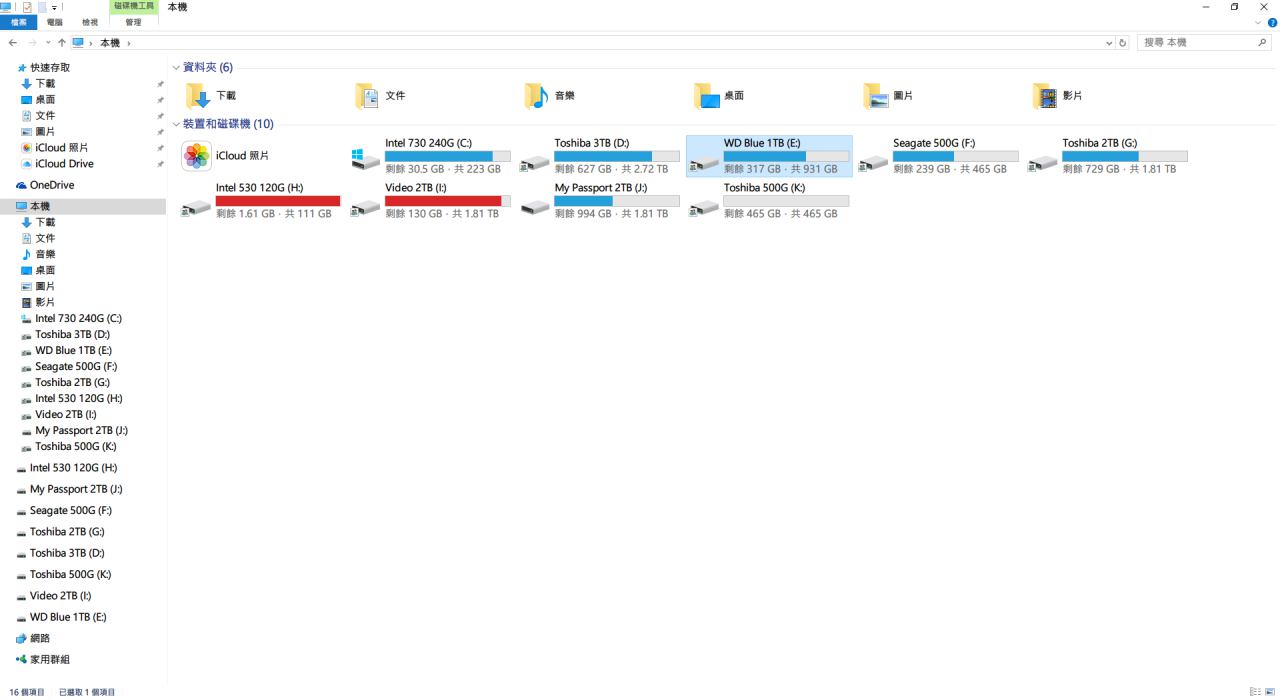Open the 檢視 ribbon tab
This screenshot has width=1280, height=700.
point(90,22)
